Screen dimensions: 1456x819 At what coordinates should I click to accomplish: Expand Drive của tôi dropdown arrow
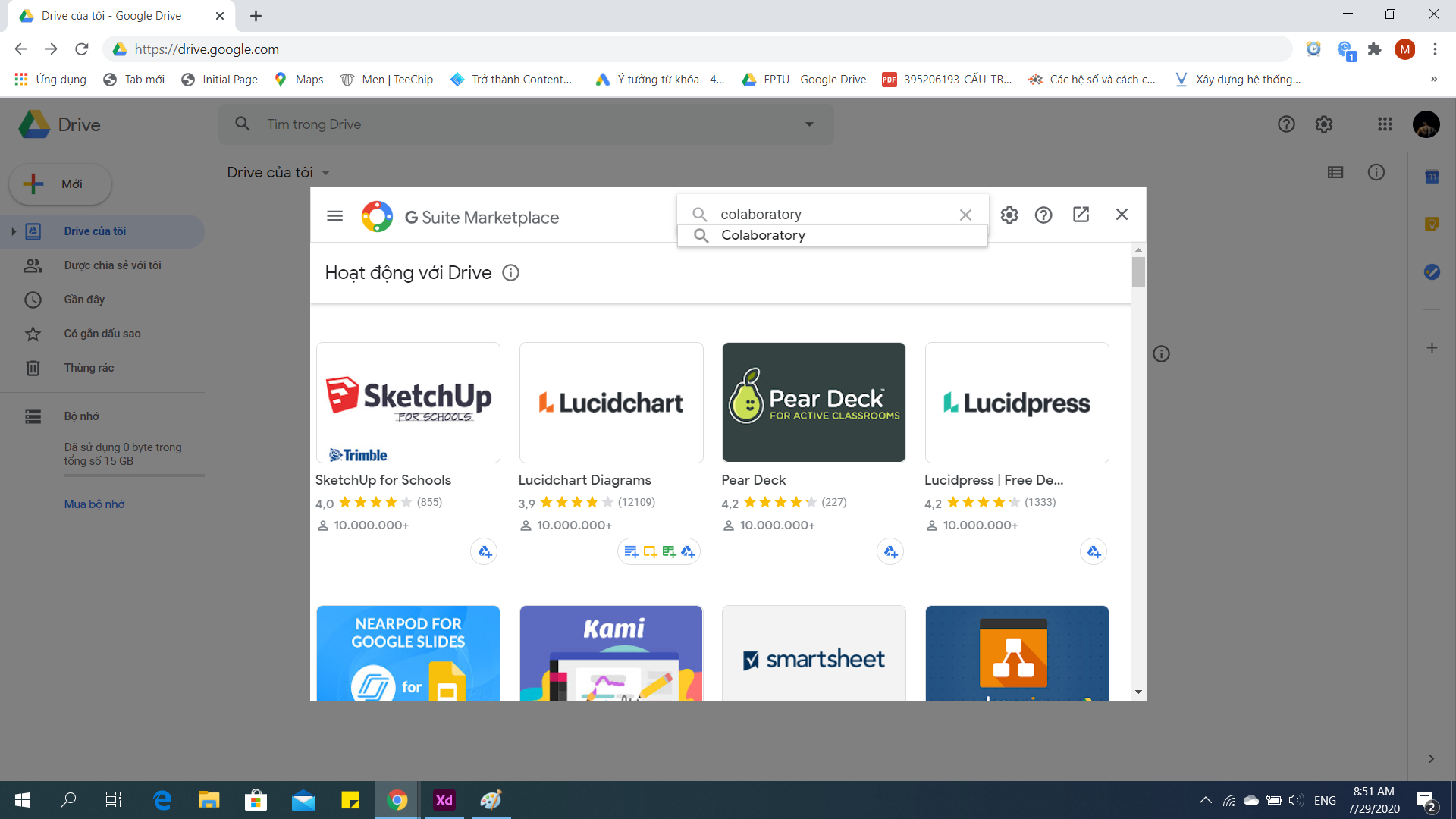(x=326, y=173)
